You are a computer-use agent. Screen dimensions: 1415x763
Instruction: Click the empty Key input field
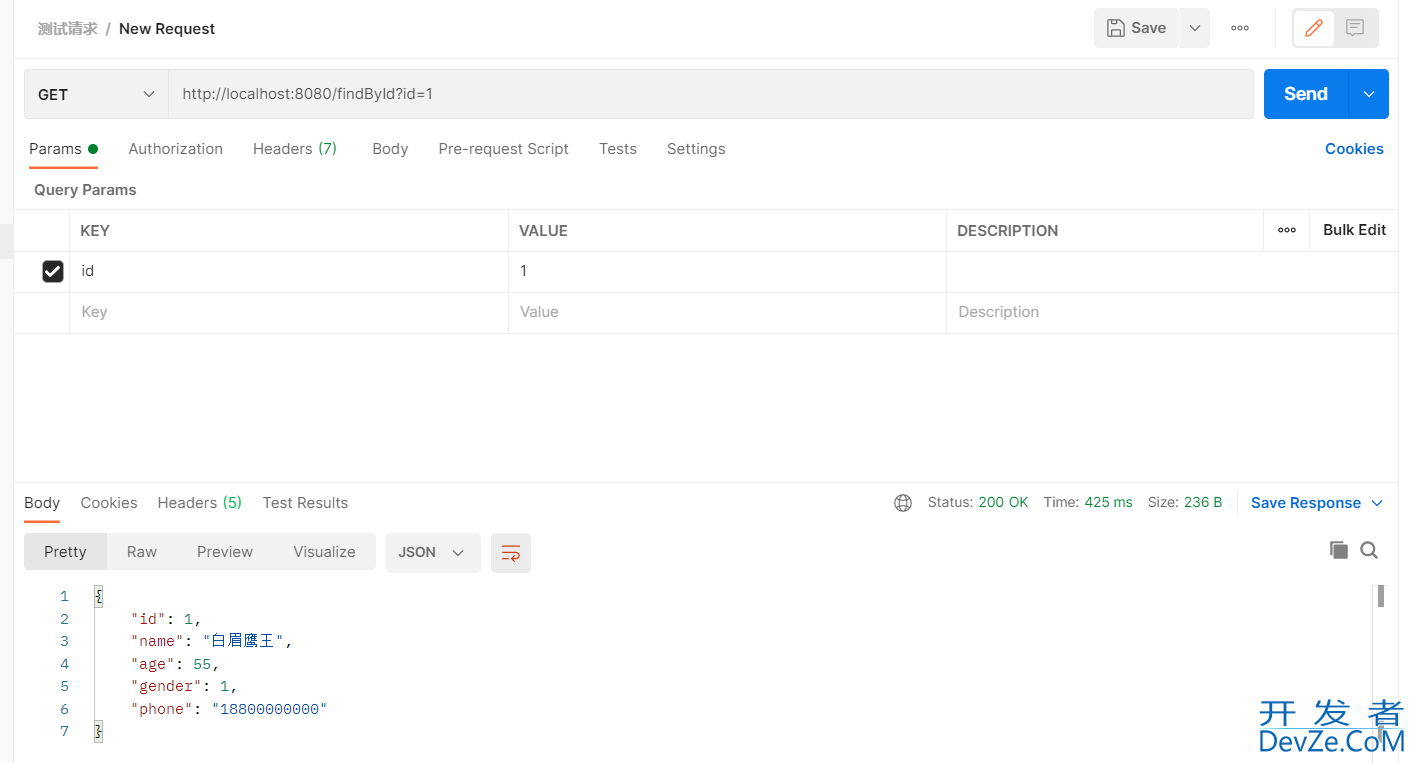pyautogui.click(x=289, y=312)
